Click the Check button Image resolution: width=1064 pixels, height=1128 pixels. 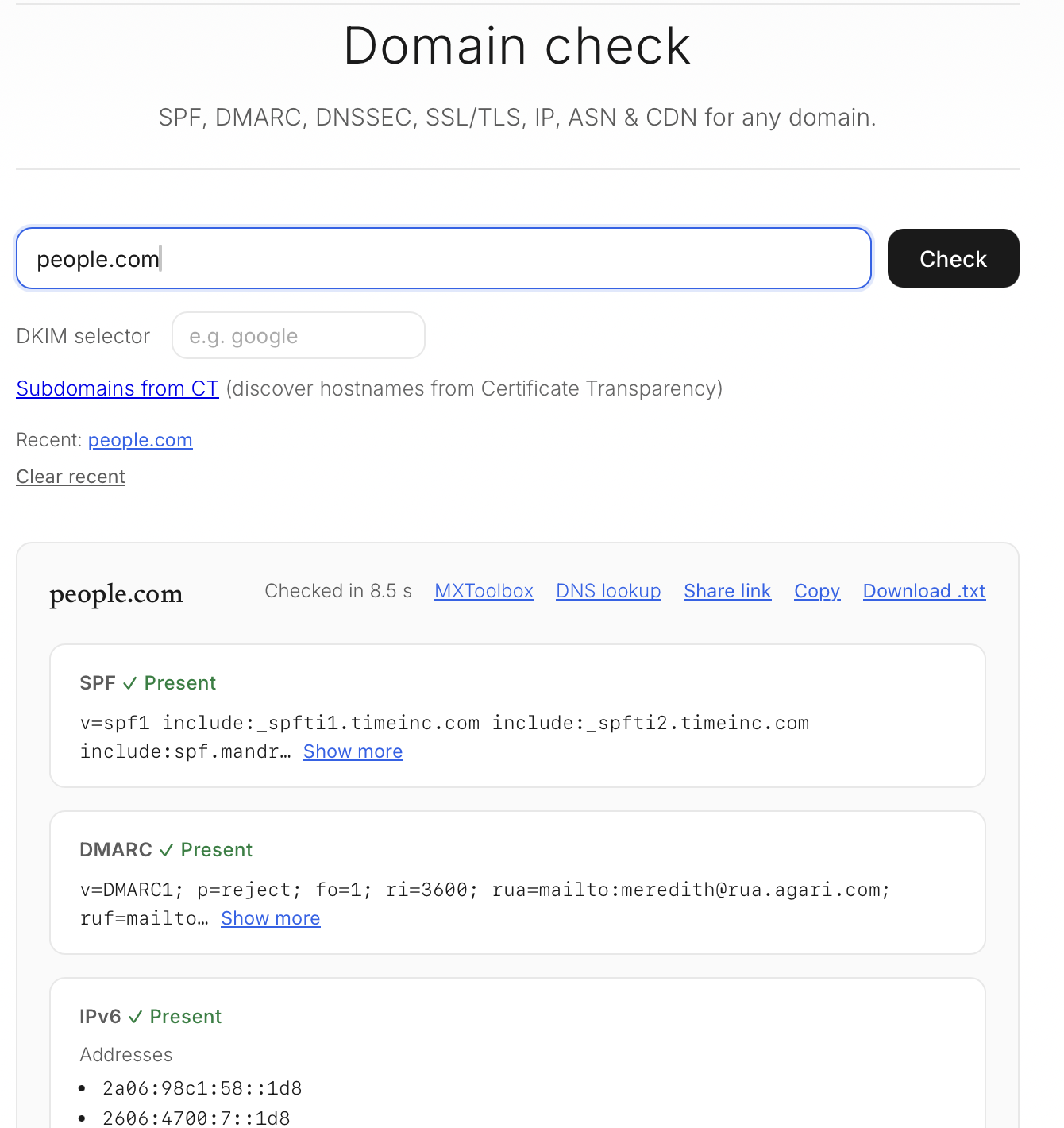(952, 258)
